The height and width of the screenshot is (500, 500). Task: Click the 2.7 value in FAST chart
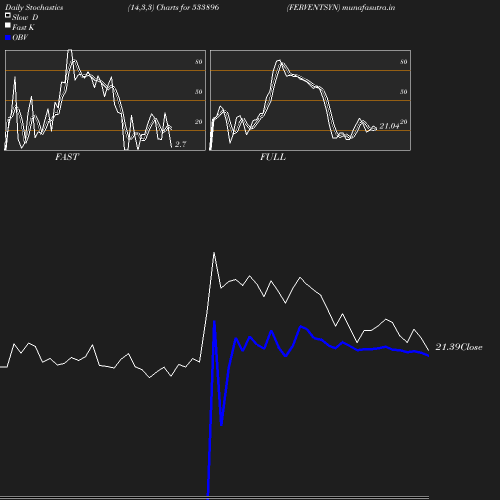pyautogui.click(x=181, y=144)
